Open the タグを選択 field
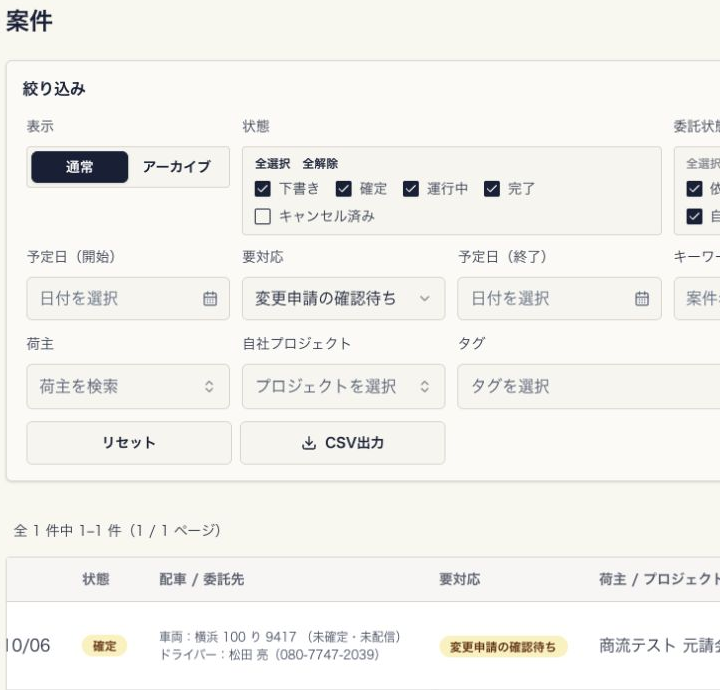 tap(589, 387)
